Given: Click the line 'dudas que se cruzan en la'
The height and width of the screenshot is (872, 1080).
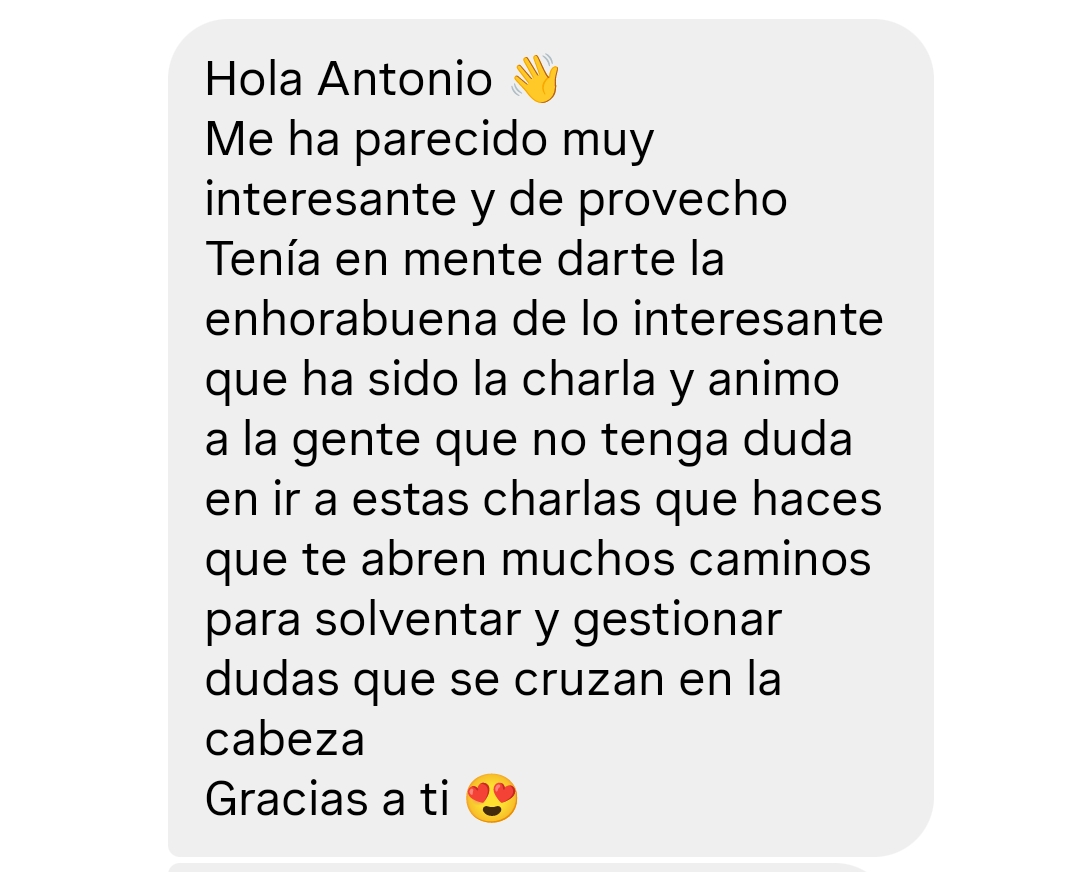Looking at the screenshot, I should click(493, 680).
